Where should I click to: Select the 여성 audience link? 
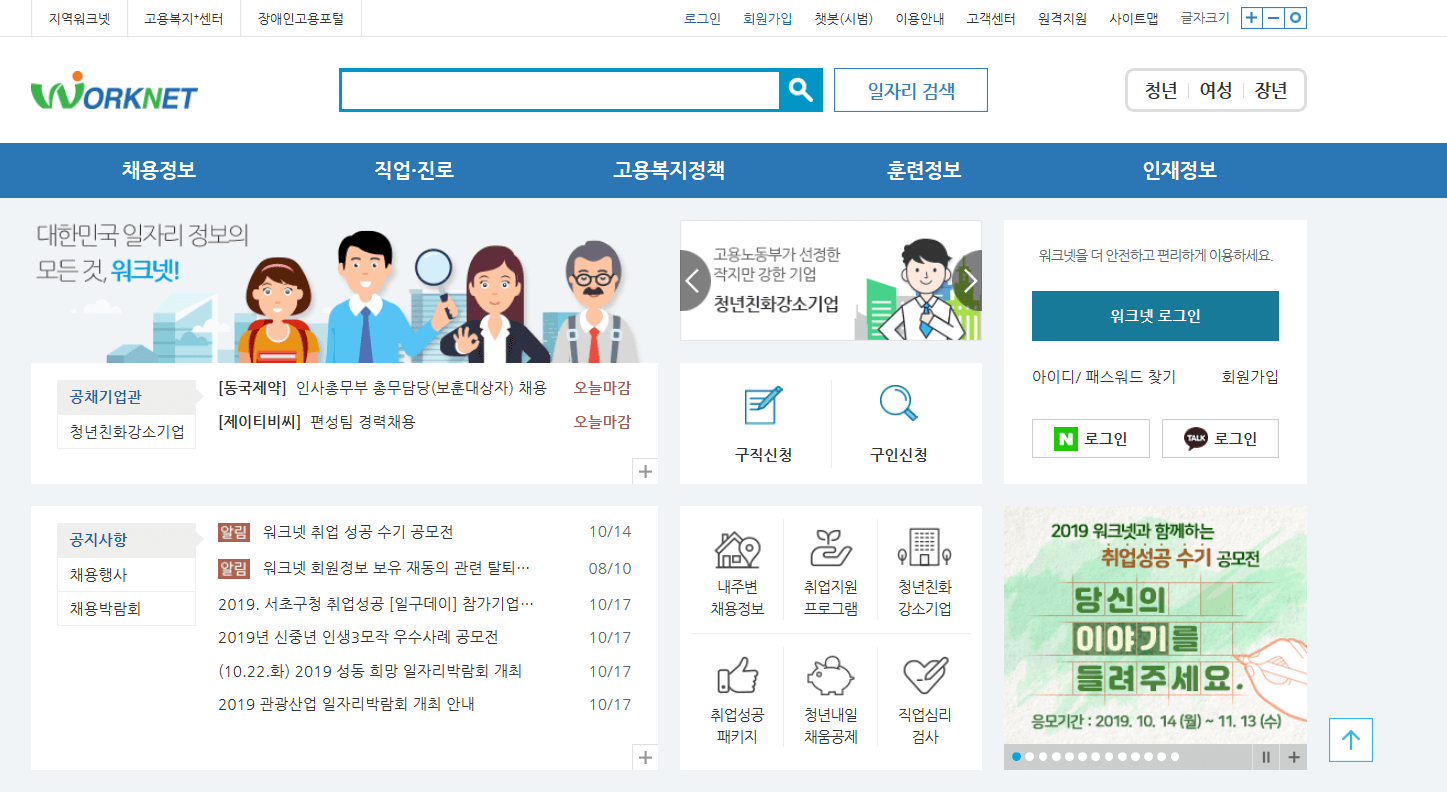click(1216, 90)
